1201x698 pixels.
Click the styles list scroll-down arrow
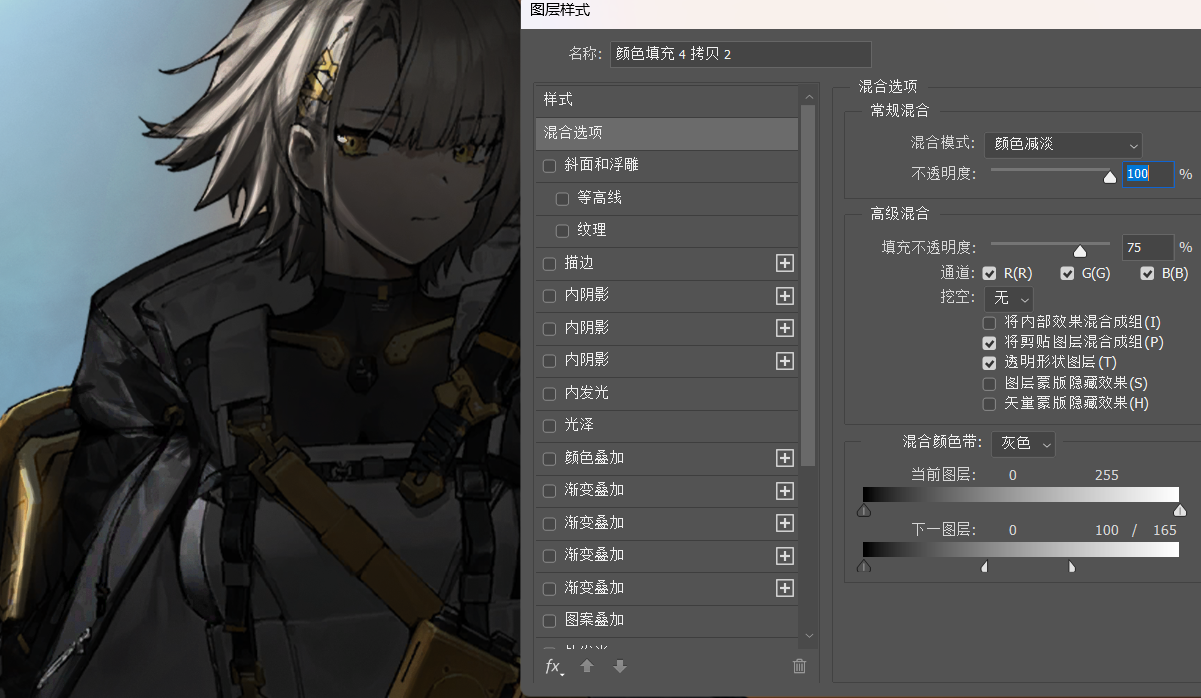(809, 635)
